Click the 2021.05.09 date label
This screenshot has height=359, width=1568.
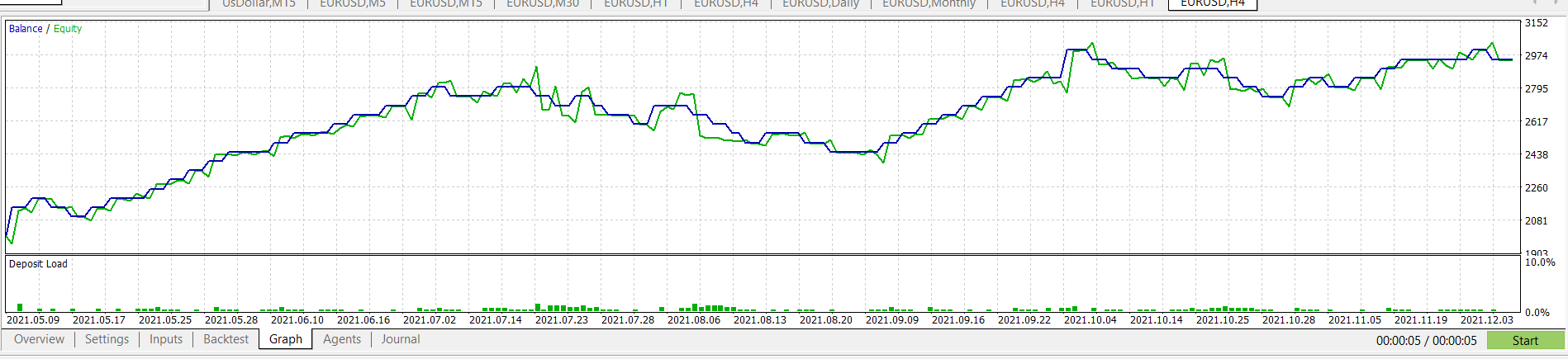[x=33, y=320]
